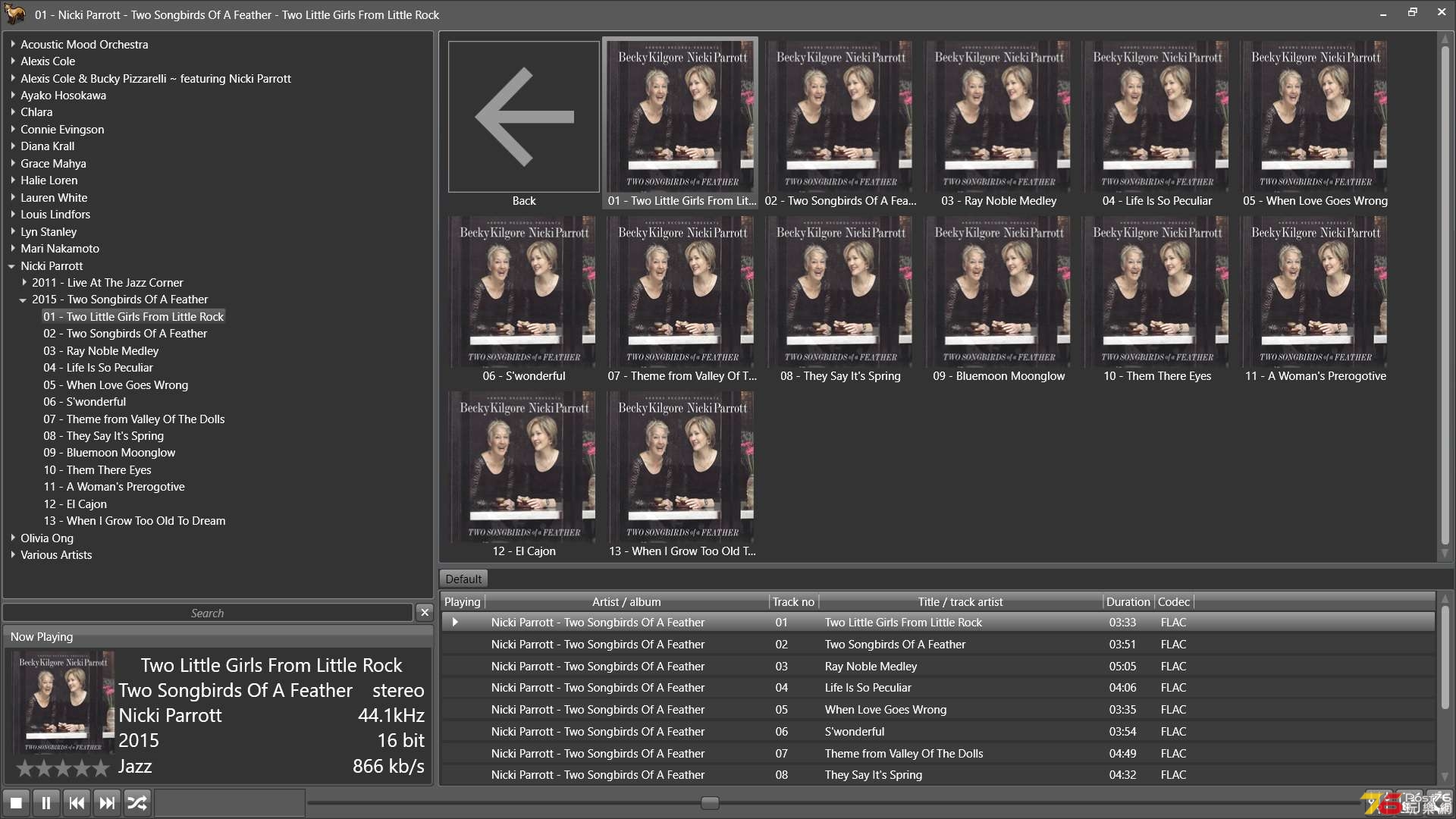The height and width of the screenshot is (819, 1456).
Task: Stop playback with the stop button
Action: coord(16,803)
